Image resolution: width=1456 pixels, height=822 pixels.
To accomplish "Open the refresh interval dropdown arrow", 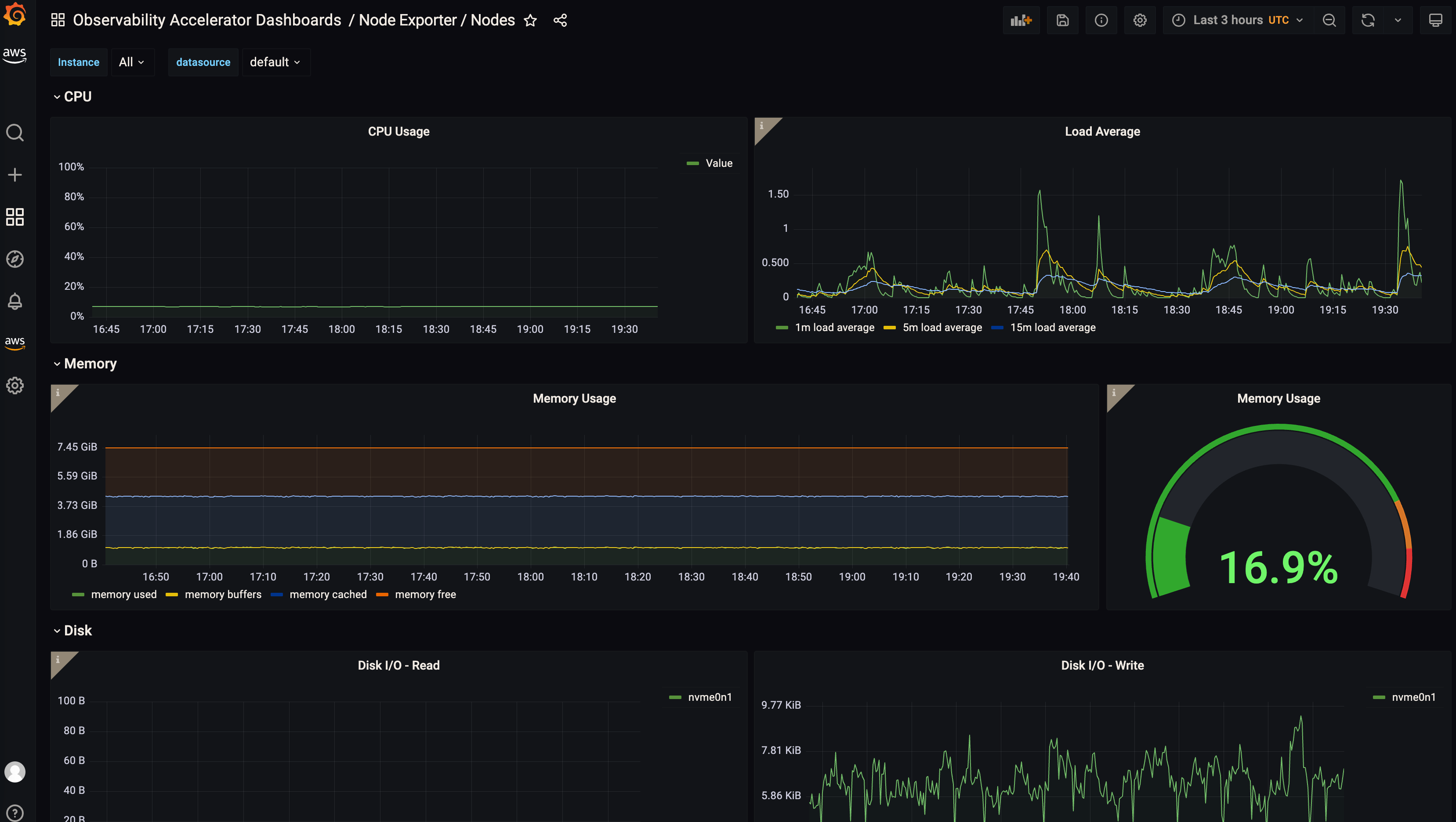I will [1397, 20].
